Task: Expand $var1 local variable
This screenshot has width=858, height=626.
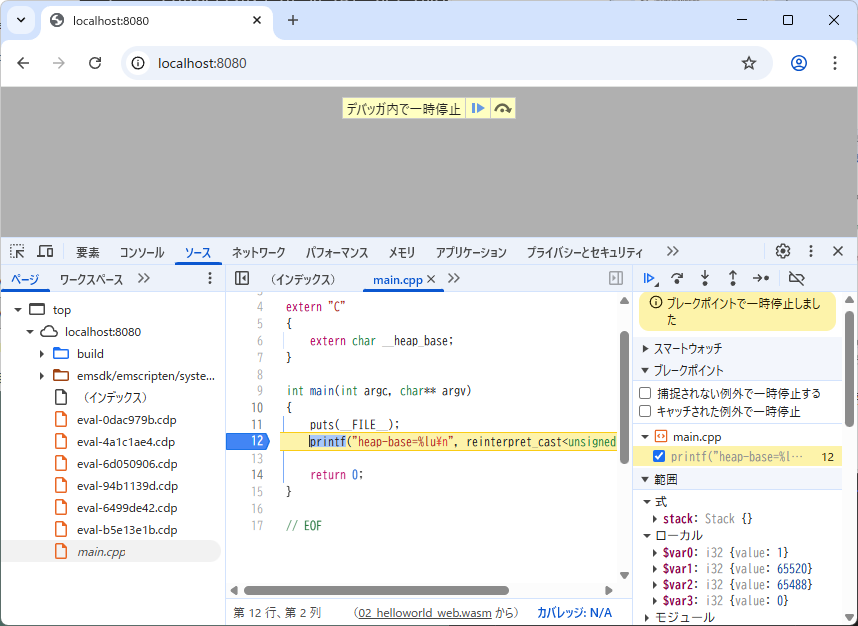Action: [656, 569]
